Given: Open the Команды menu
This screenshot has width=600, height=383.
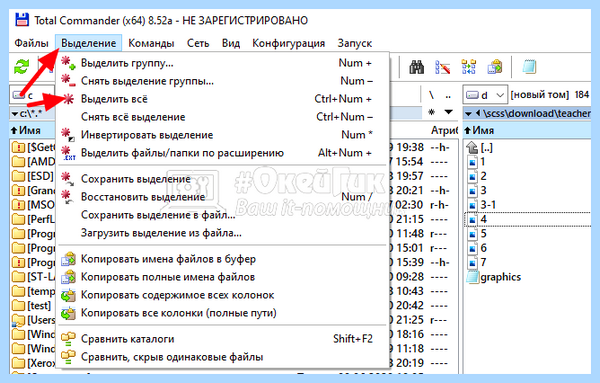Looking at the screenshot, I should (x=151, y=43).
